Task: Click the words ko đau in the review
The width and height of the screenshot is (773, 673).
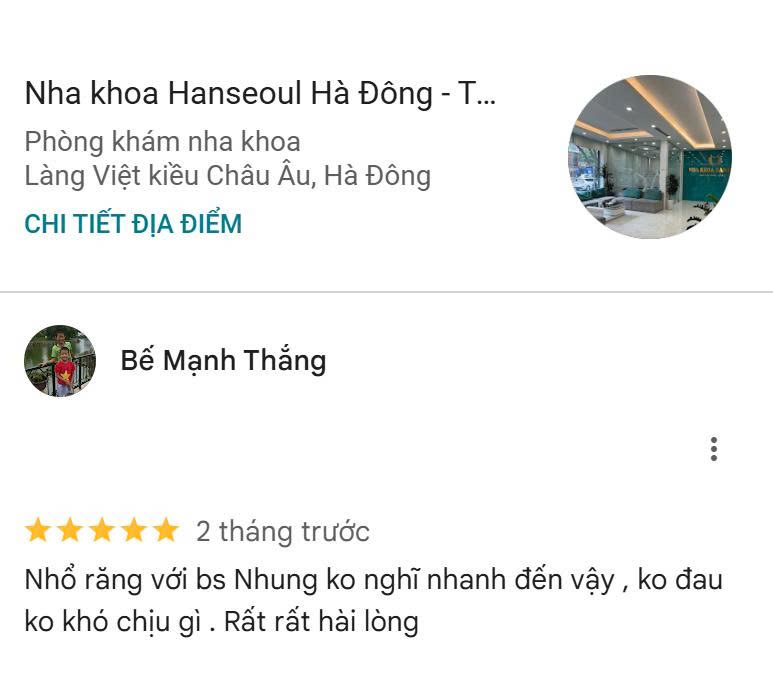Action: tap(680, 580)
